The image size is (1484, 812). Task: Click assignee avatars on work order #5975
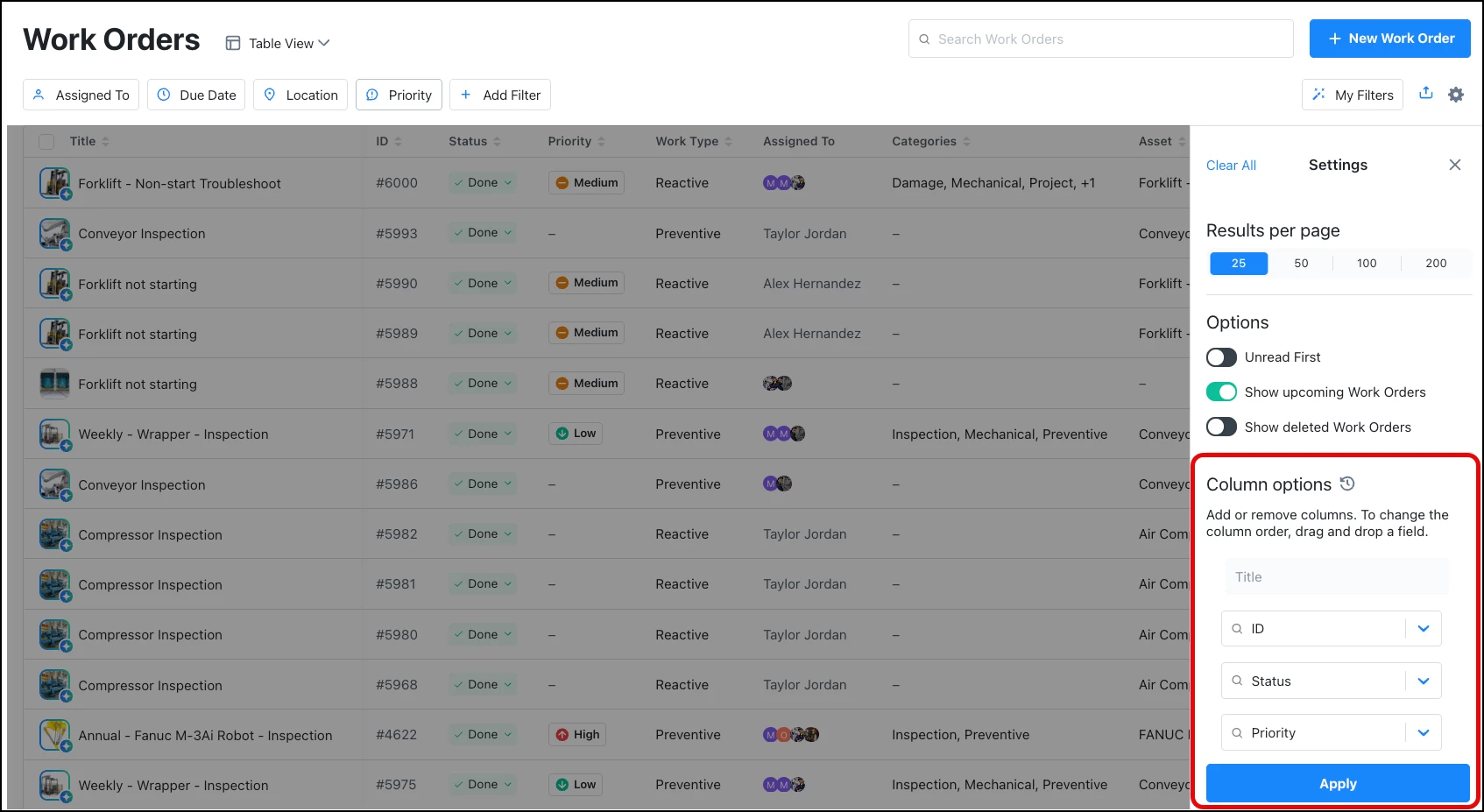point(784,785)
